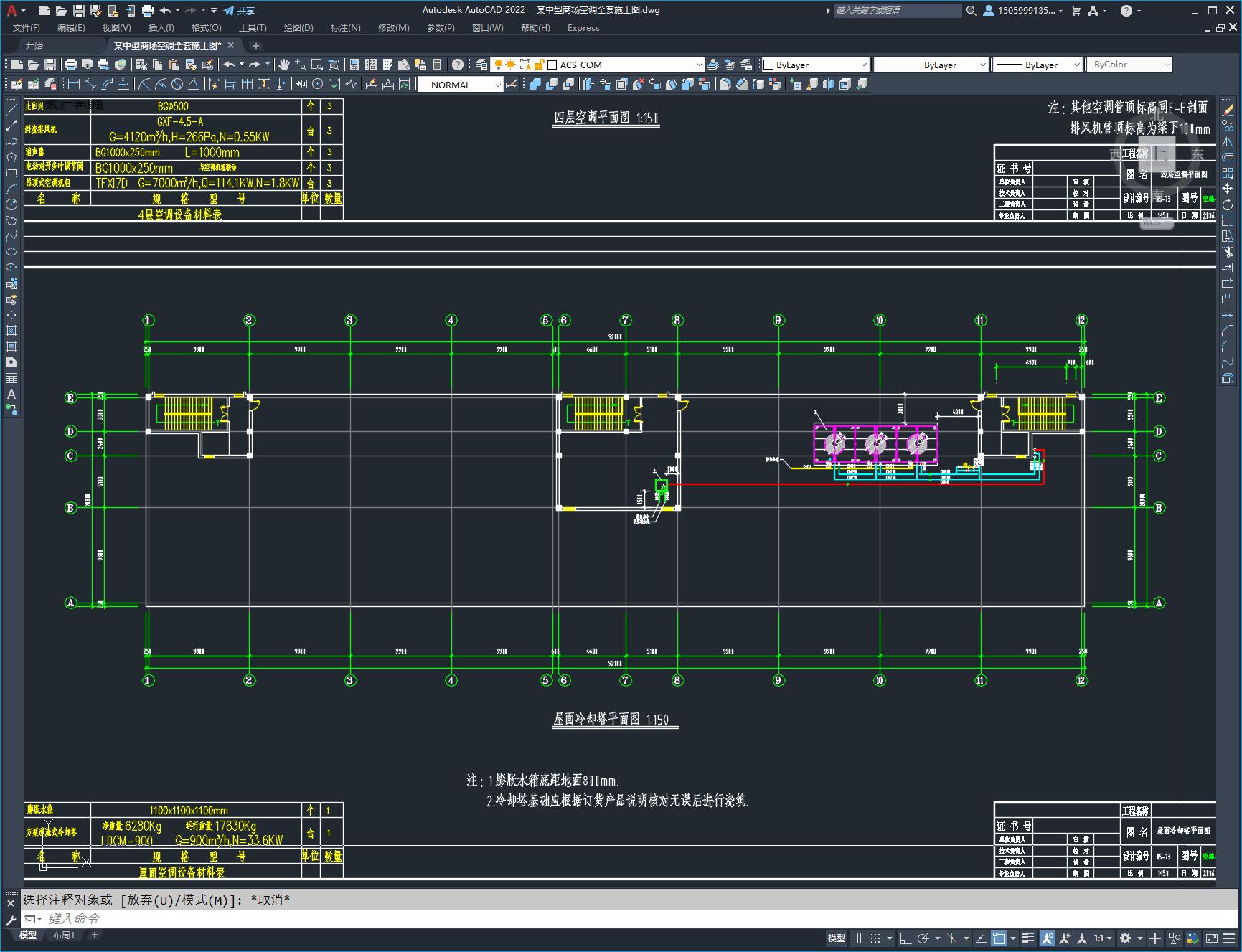
Task: Open the 1:1 annotation scale dropdown
Action: click(1104, 938)
